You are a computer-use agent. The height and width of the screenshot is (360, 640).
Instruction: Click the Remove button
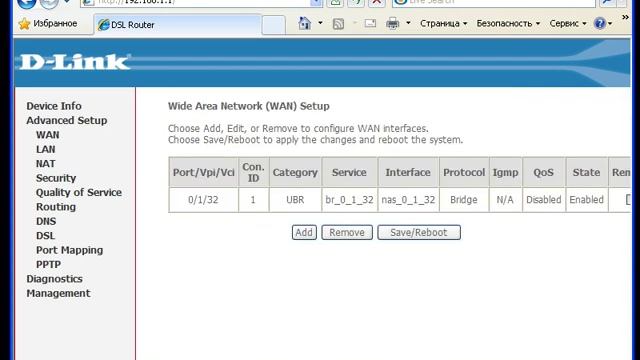pyautogui.click(x=347, y=232)
